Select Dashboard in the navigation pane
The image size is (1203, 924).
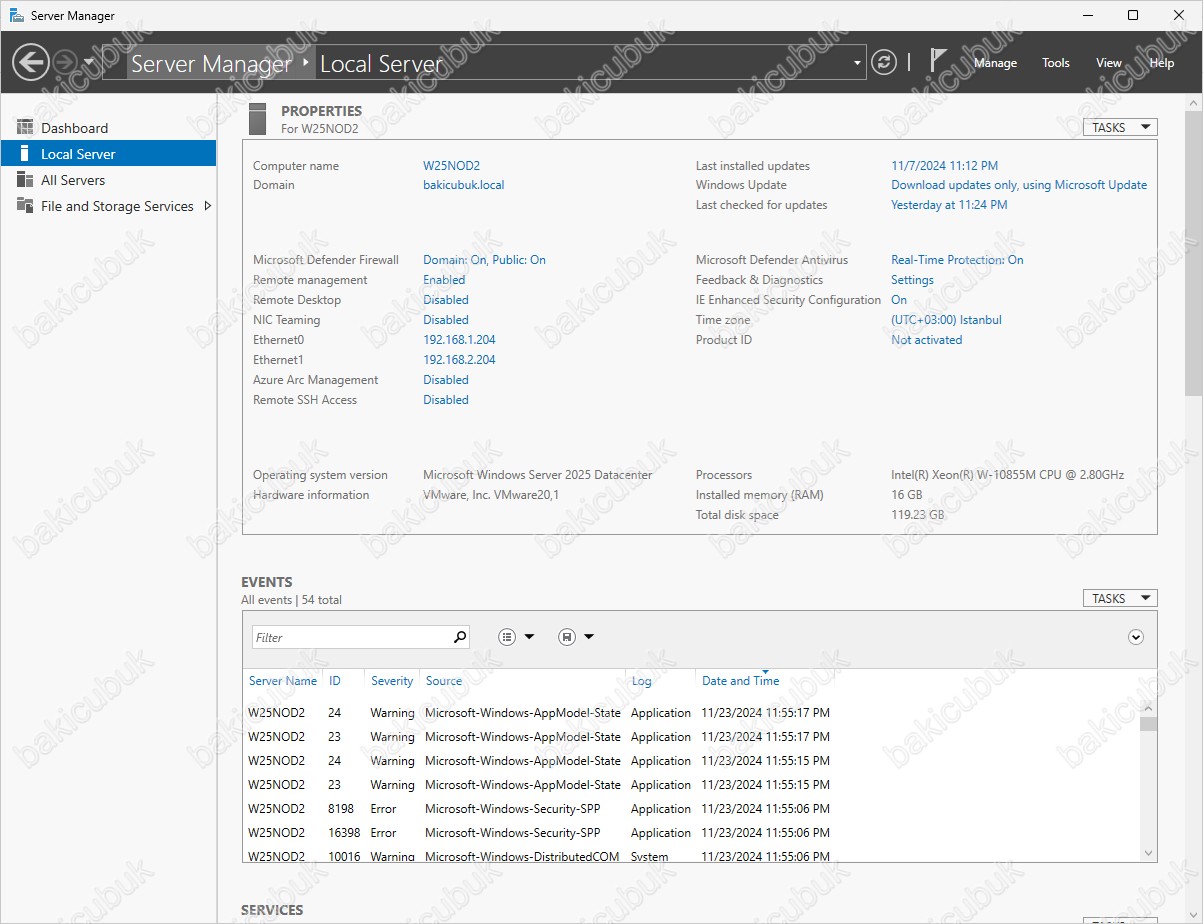point(108,128)
